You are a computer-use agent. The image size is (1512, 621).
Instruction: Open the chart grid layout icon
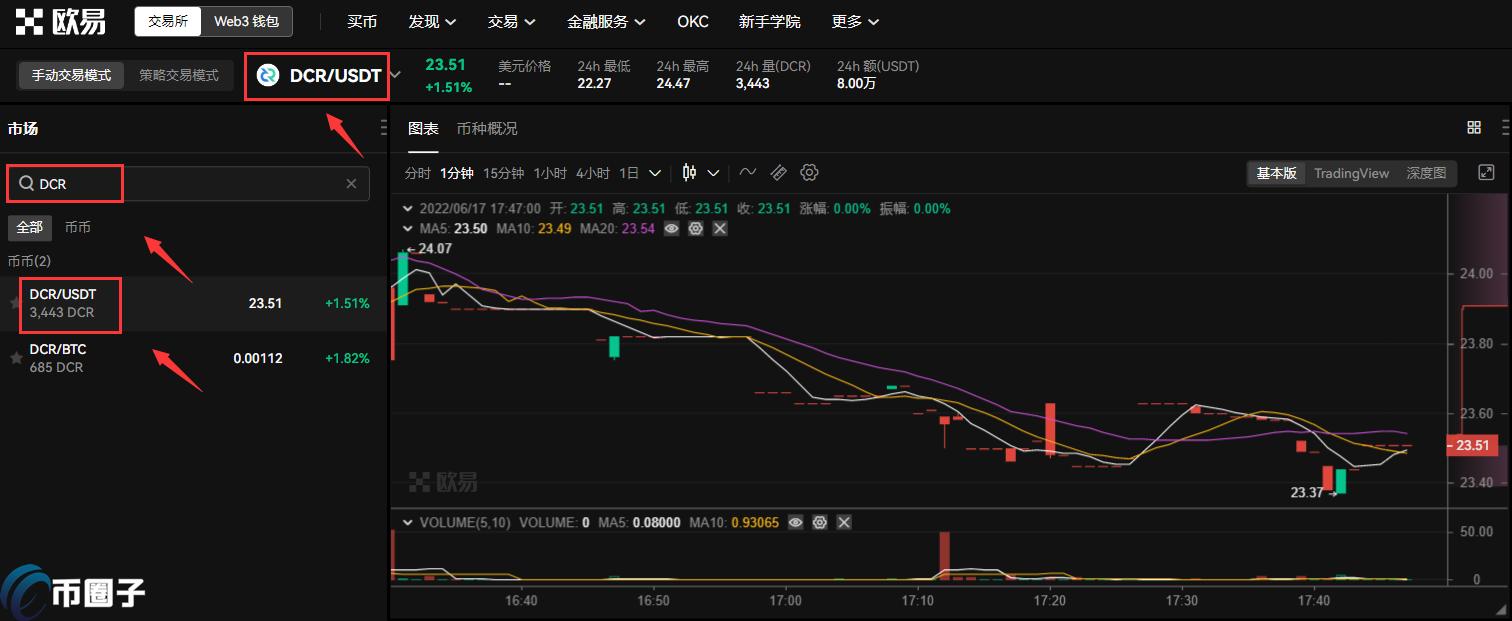coord(1474,127)
